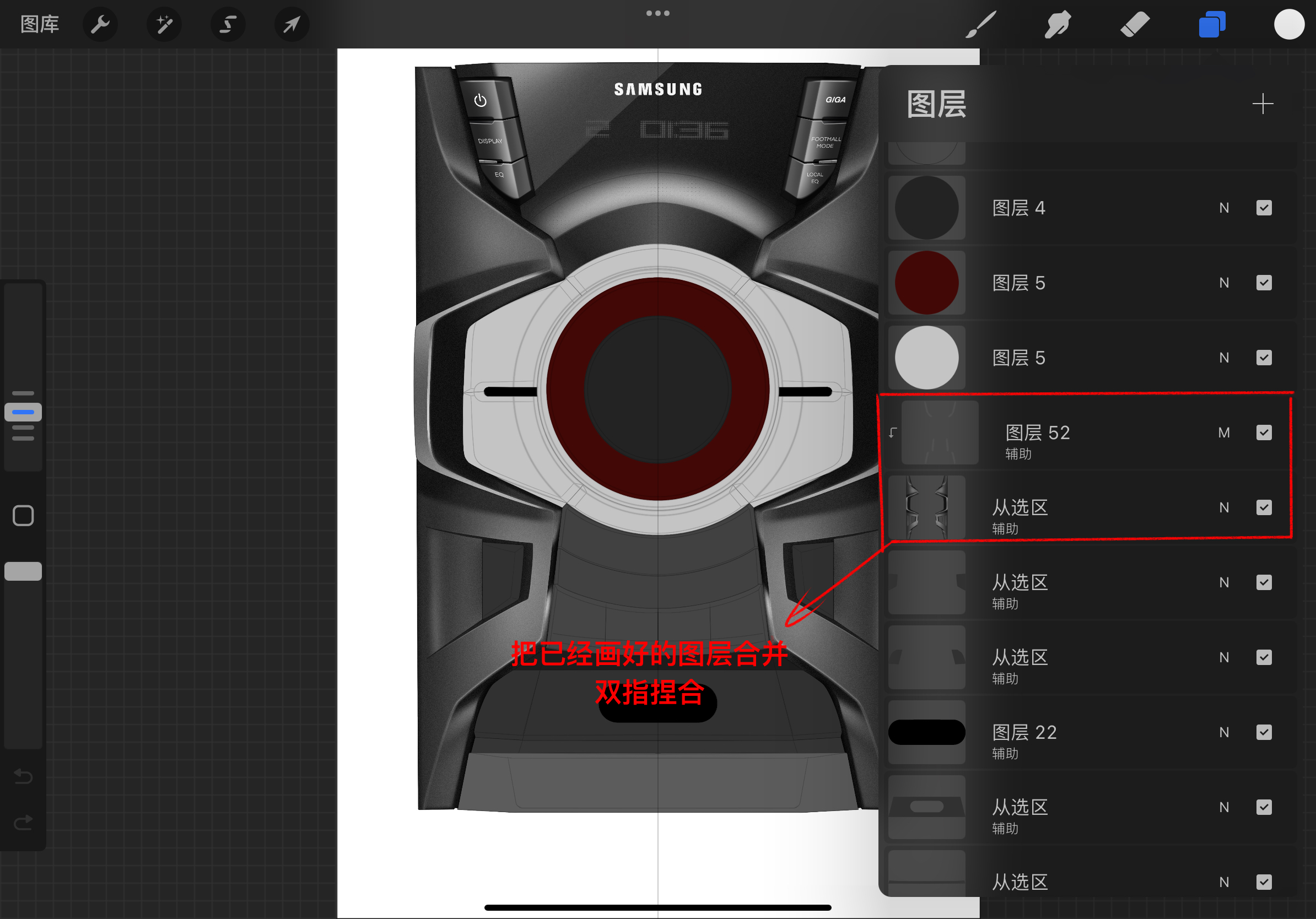The image size is (1316, 919).
Task: Select the red 图层 5 thumbnail
Action: tap(926, 283)
